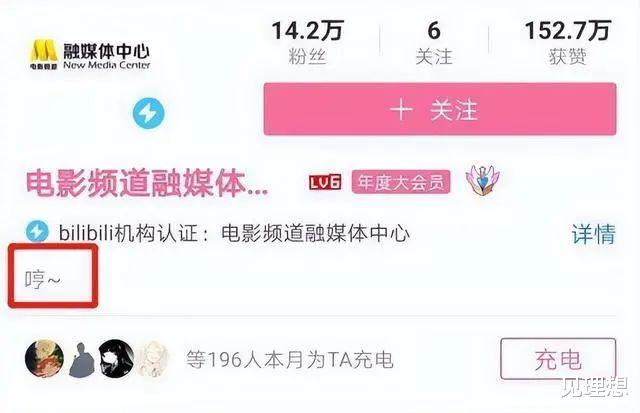
Task: View the 14.2万 粉丝 followers count
Action: (308, 42)
